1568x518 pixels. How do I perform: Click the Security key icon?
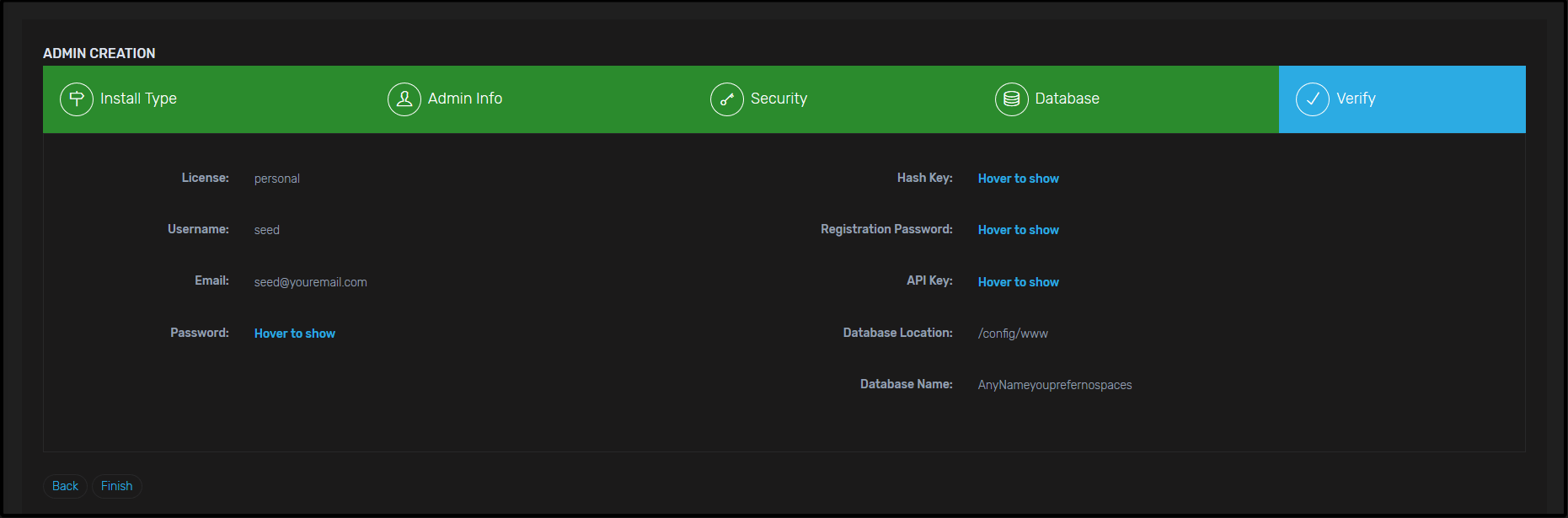pos(726,99)
